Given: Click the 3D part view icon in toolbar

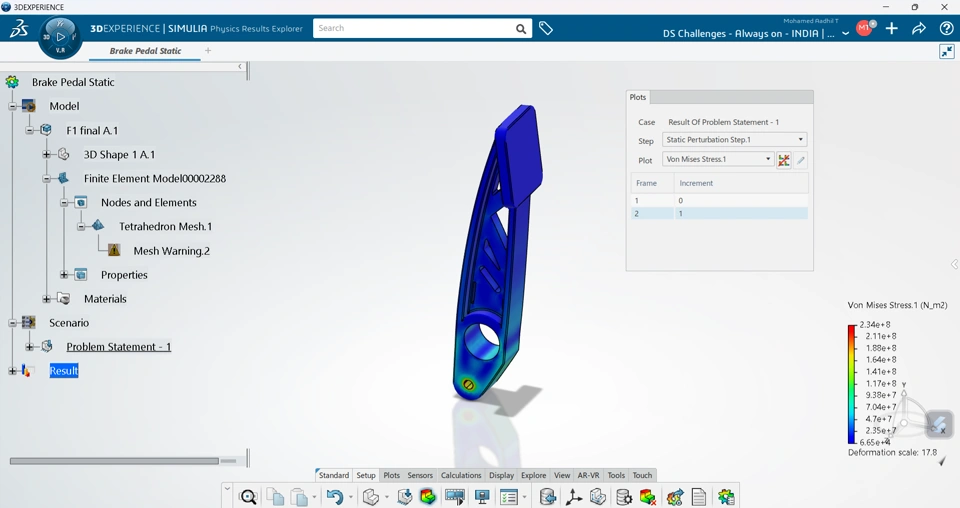Looking at the screenshot, I should pyautogui.click(x=370, y=497).
